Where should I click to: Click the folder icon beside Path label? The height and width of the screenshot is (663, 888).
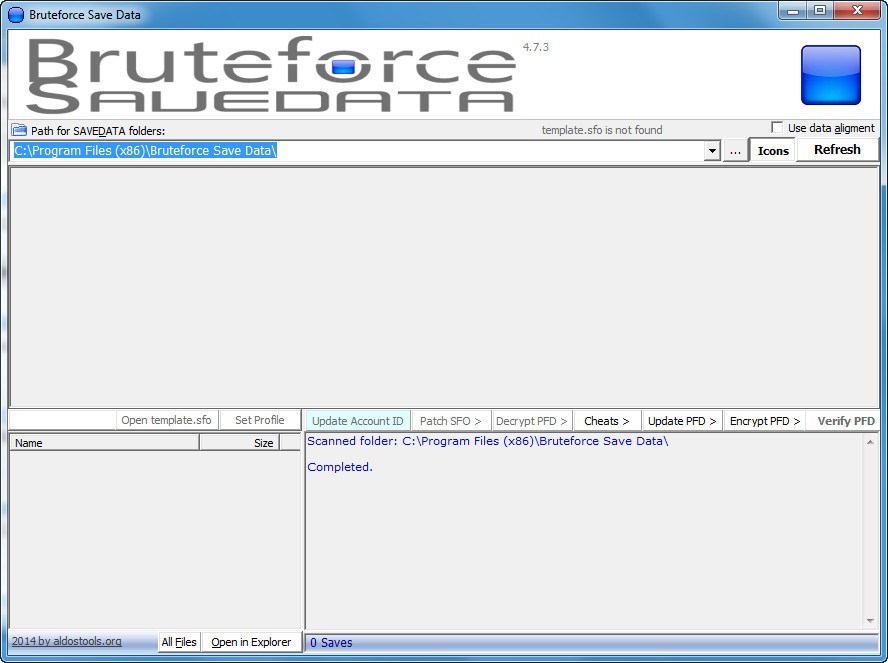pyautogui.click(x=19, y=130)
